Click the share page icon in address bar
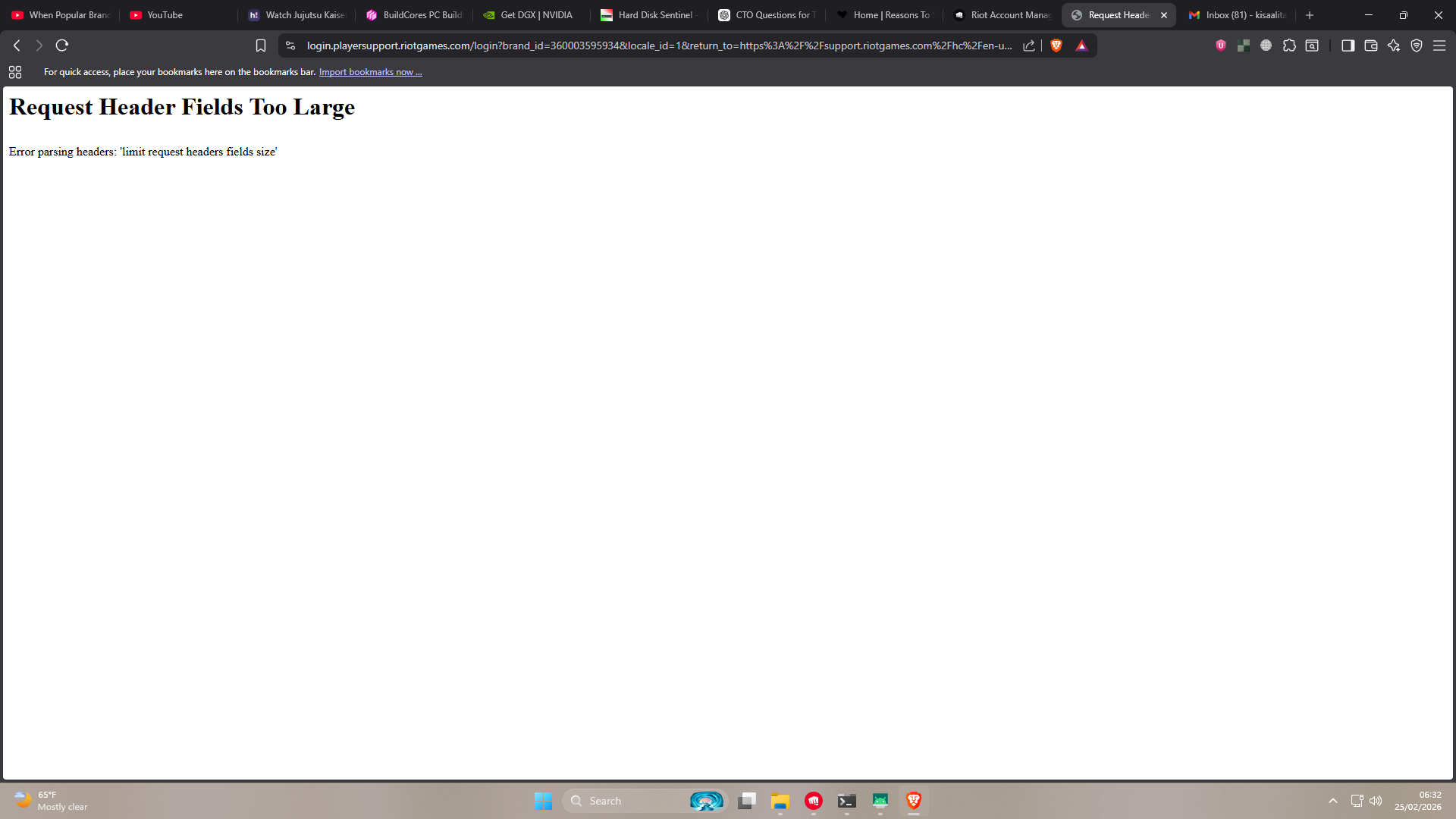1456x819 pixels. pyautogui.click(x=1029, y=45)
